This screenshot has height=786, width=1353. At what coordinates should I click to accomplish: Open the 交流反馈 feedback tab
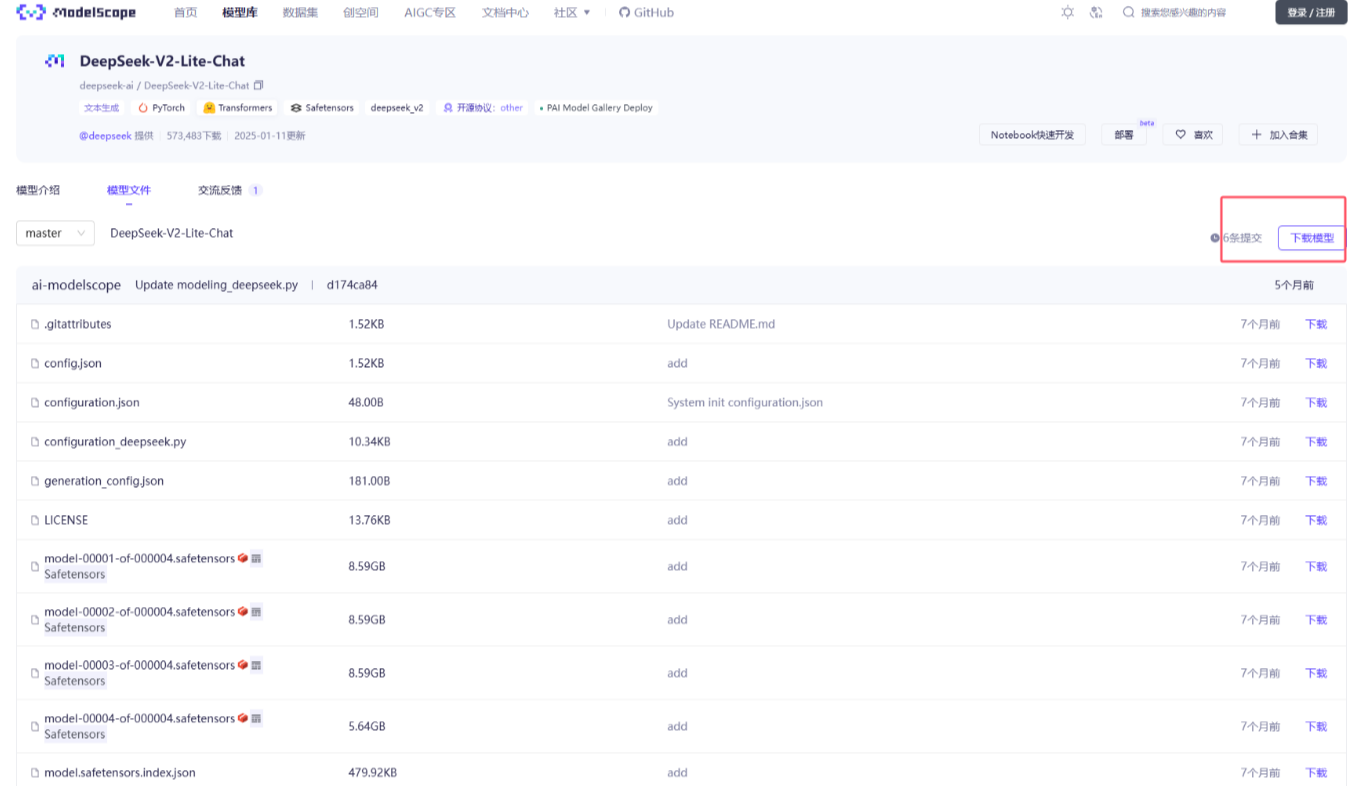tap(222, 190)
